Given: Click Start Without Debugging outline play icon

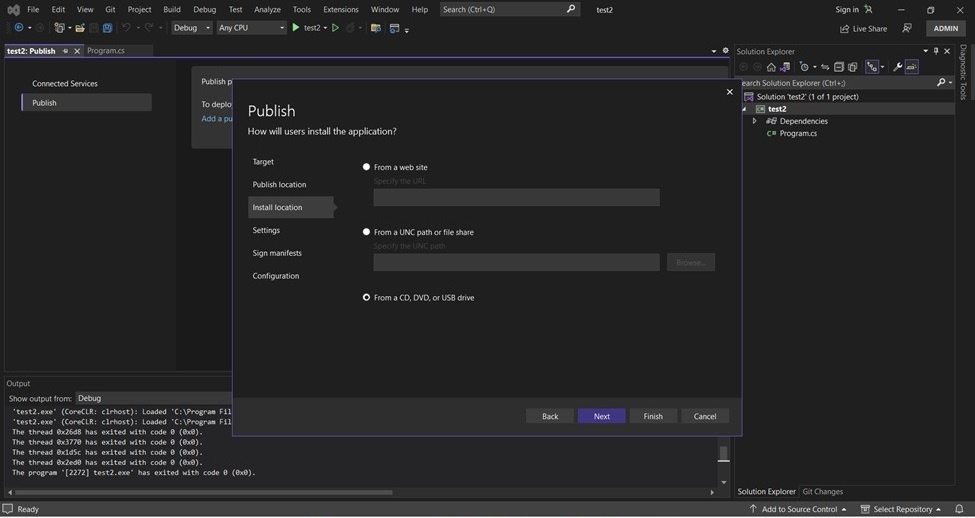Looking at the screenshot, I should [x=335, y=28].
